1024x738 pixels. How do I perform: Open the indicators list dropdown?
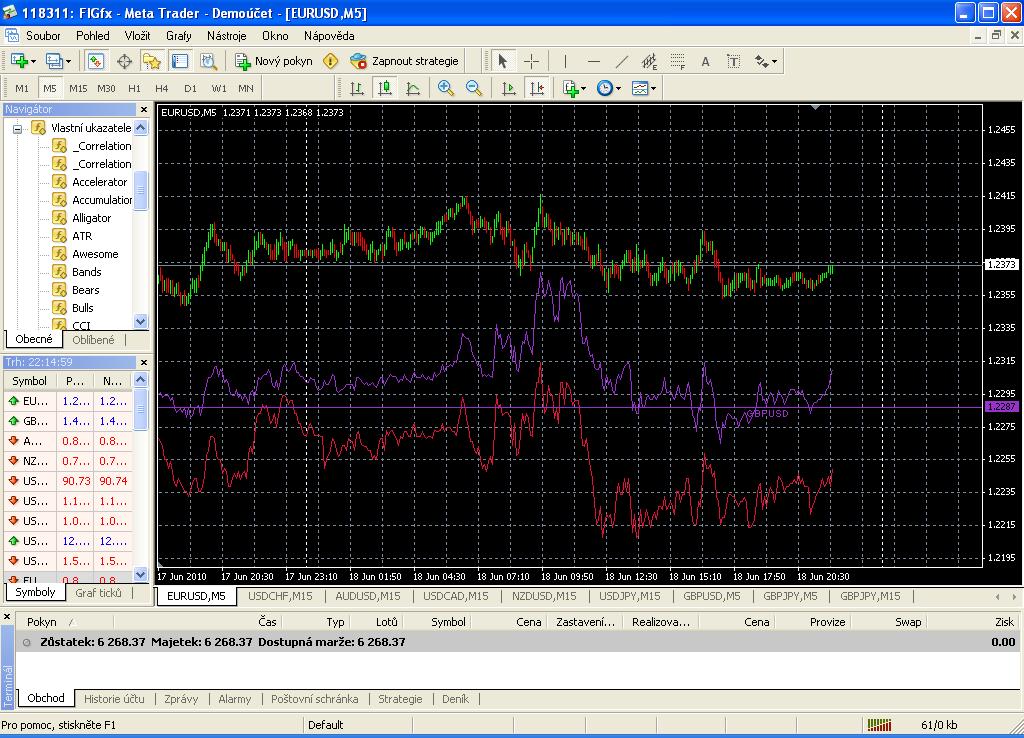(574, 88)
